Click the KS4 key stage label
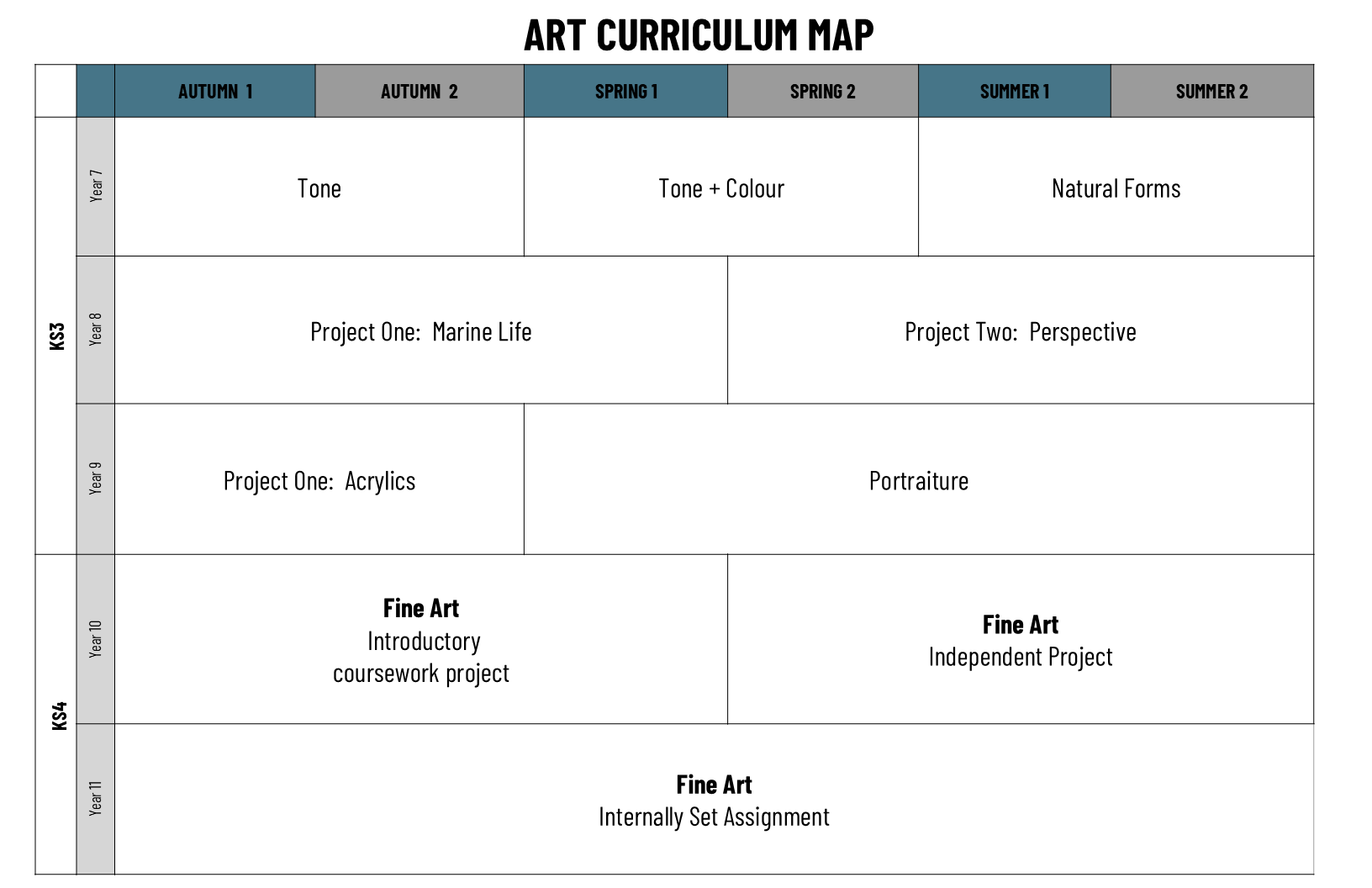The width and height of the screenshot is (1372, 888). point(59,715)
